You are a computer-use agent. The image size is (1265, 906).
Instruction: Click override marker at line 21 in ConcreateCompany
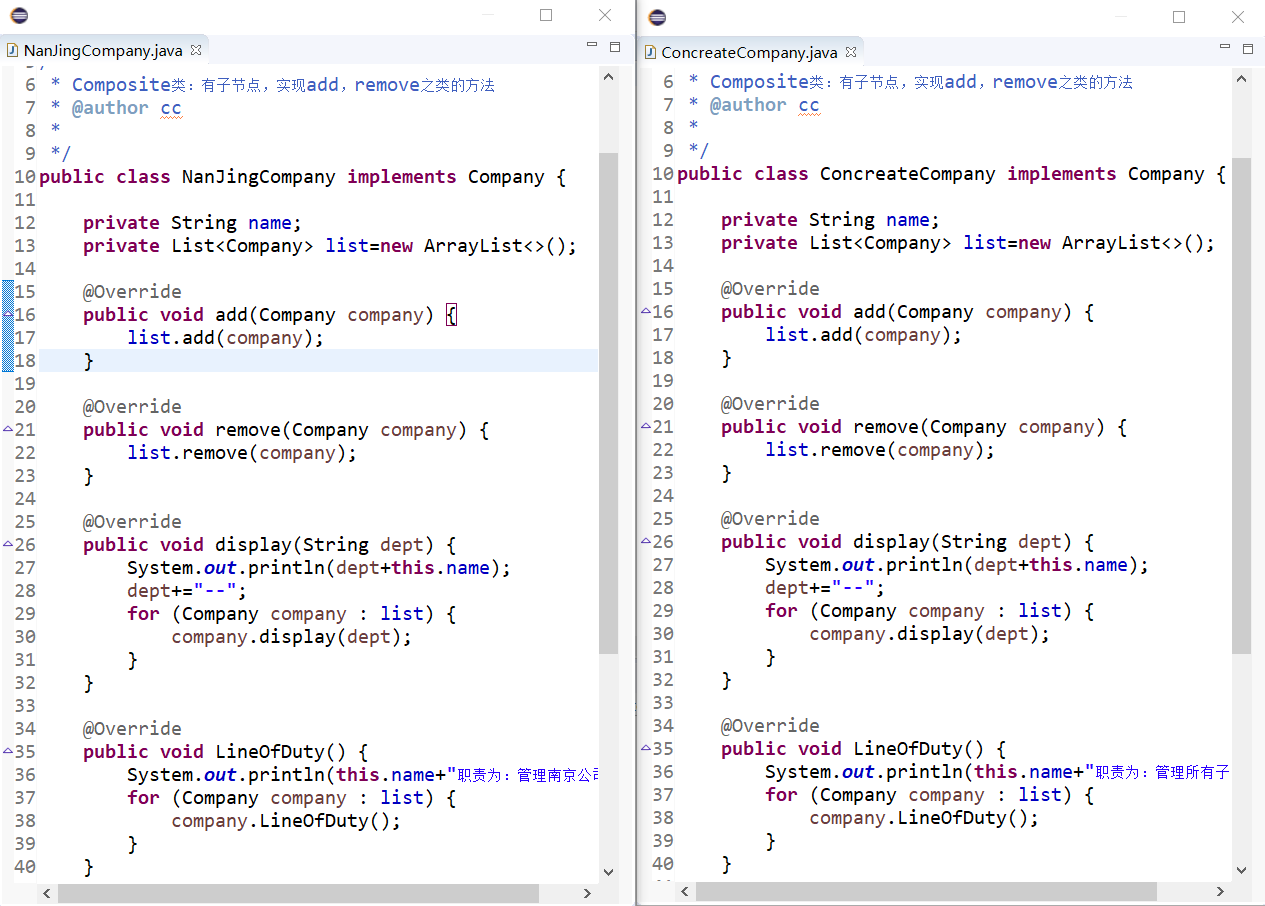pos(646,426)
